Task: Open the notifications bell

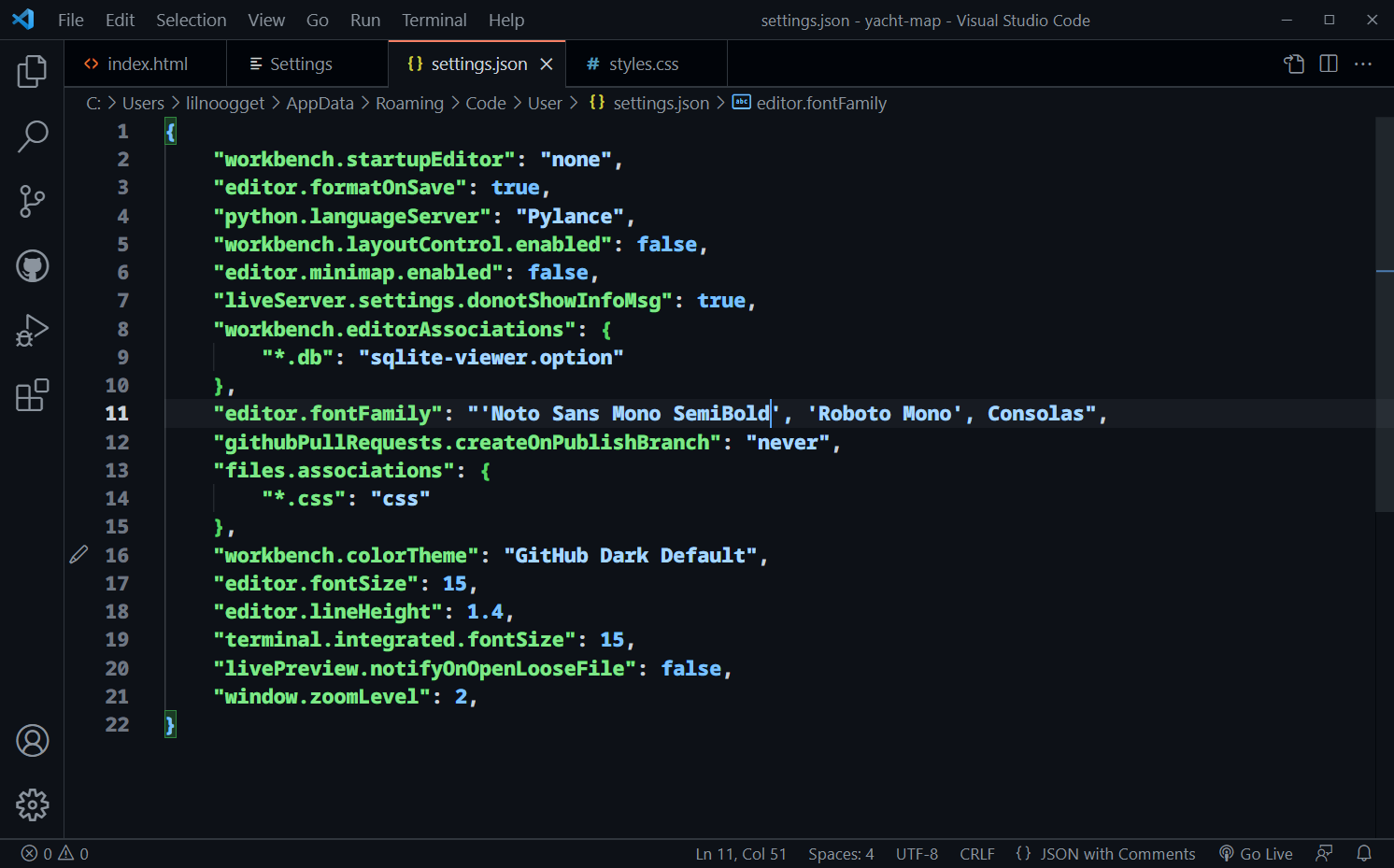Action: coord(1363,853)
